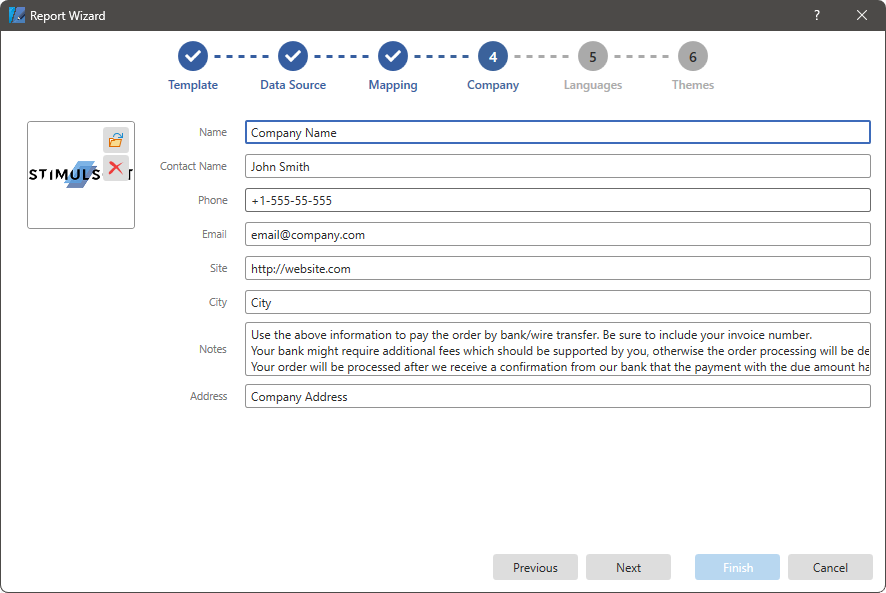Open a logo image file
This screenshot has height=593, width=886.
coord(116,140)
